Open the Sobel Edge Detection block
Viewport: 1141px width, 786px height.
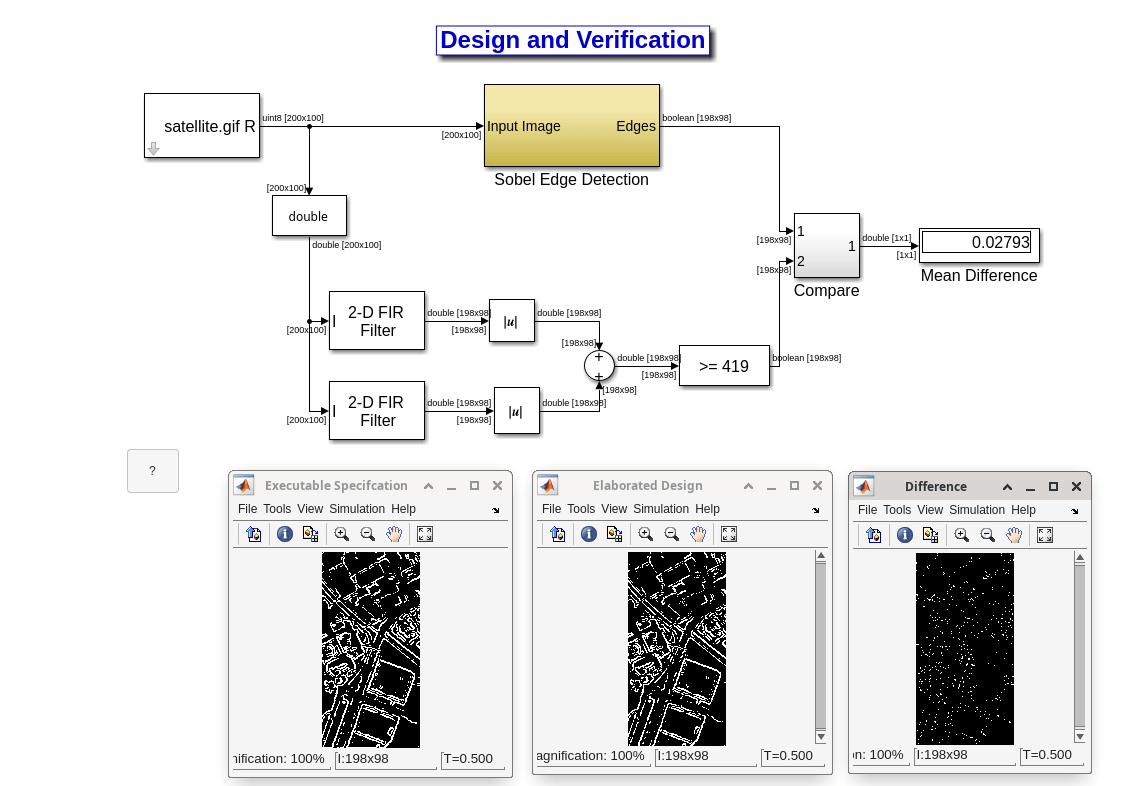(x=571, y=126)
